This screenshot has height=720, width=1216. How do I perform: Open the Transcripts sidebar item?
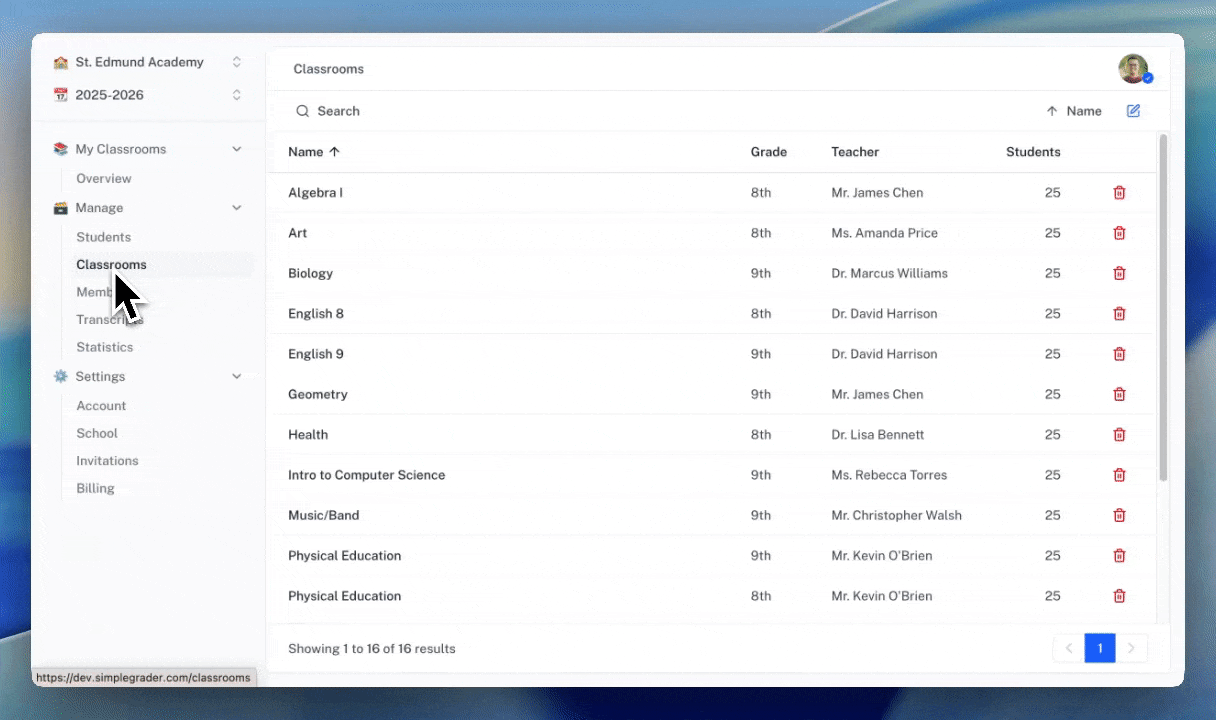click(109, 319)
